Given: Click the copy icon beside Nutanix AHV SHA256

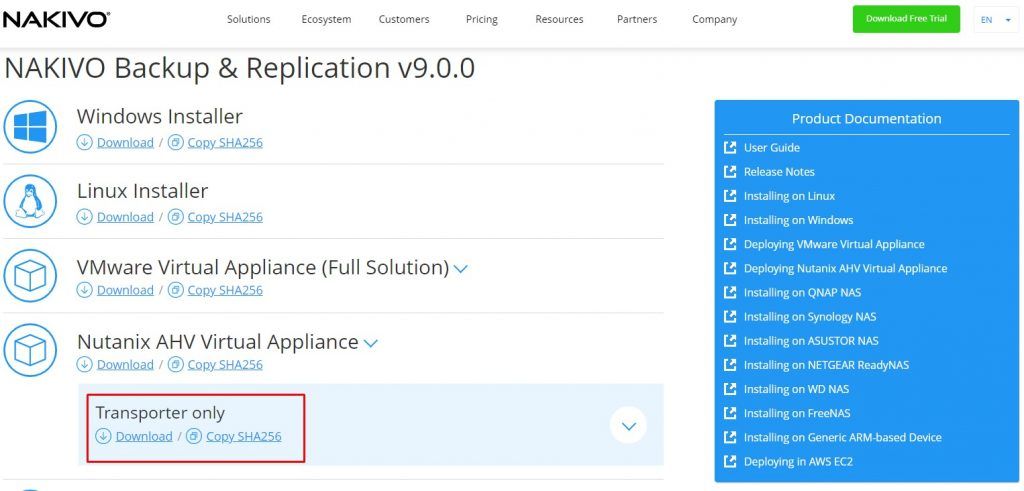Looking at the screenshot, I should [x=176, y=364].
